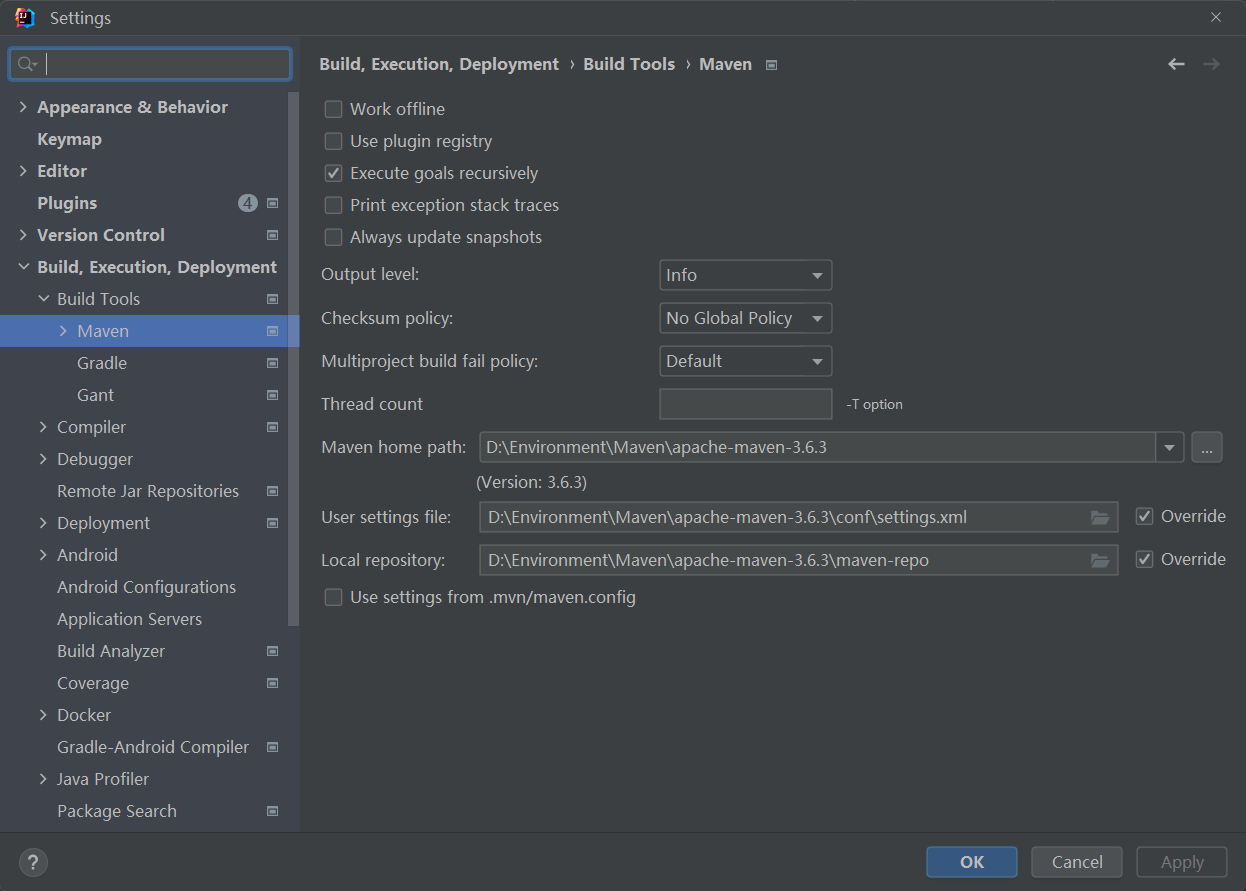
Task: Toggle Override for User settings file
Action: click(1145, 517)
